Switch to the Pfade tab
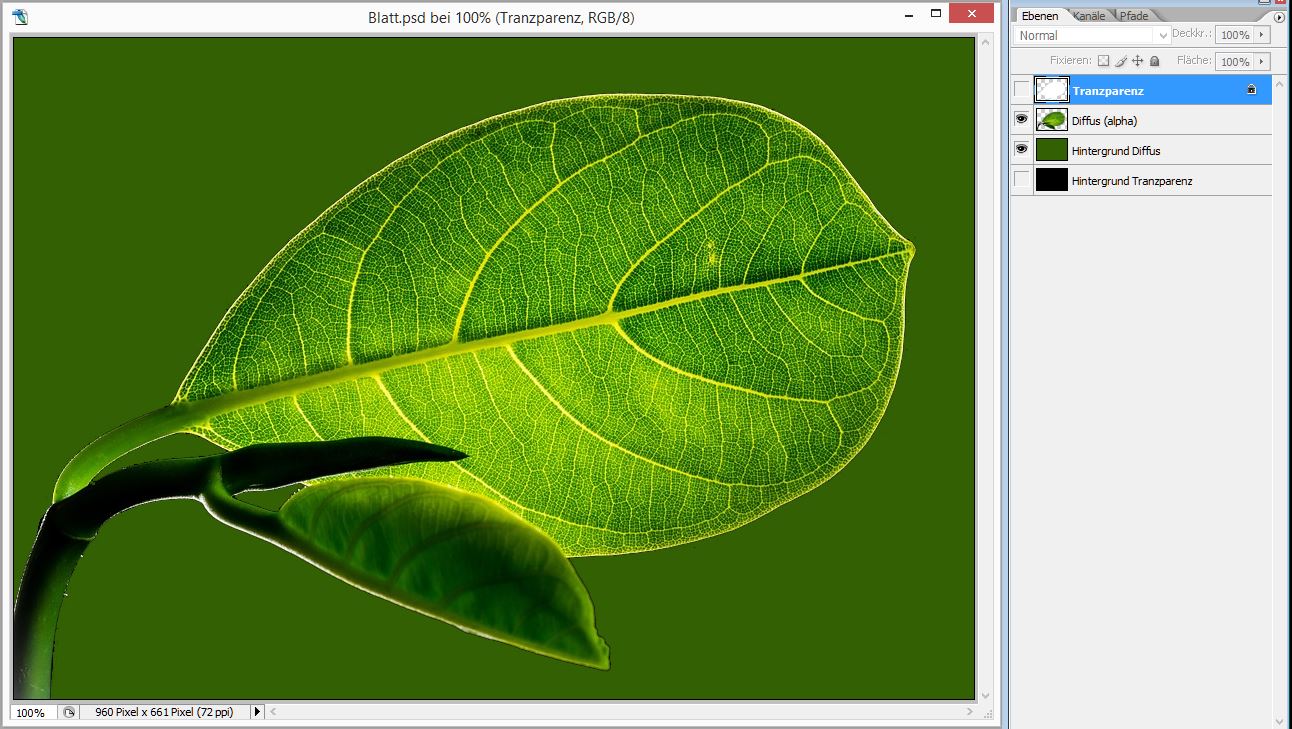 [1134, 16]
